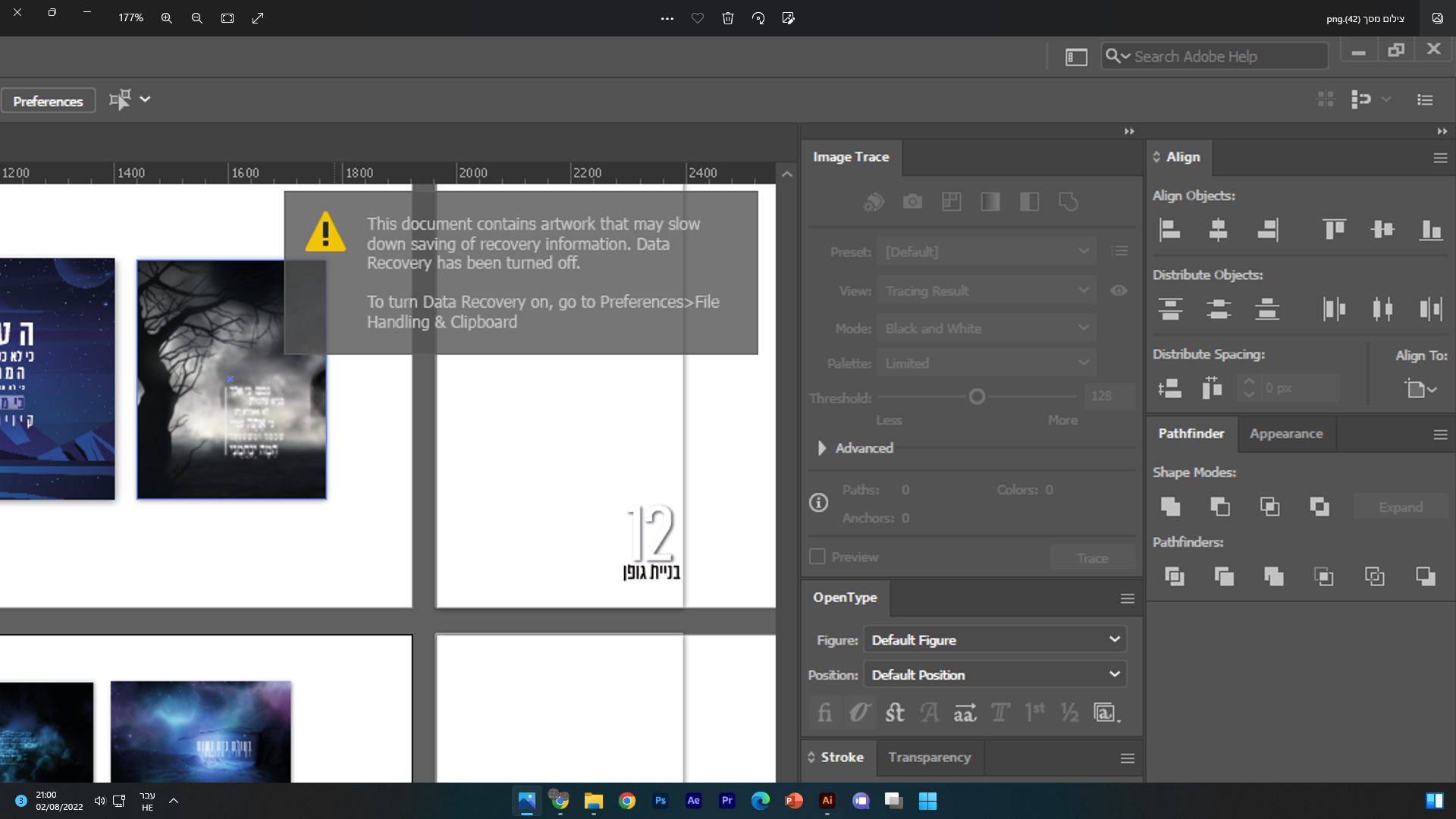Click Vertical Distribute Center icon
The height and width of the screenshot is (819, 1456).
(1219, 309)
